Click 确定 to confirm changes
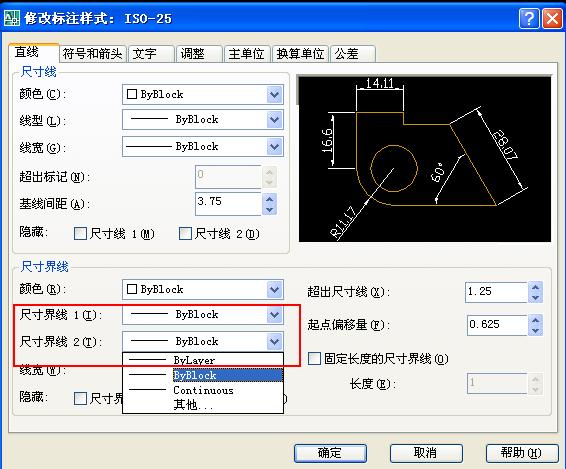This screenshot has height=469, width=566. [x=330, y=453]
